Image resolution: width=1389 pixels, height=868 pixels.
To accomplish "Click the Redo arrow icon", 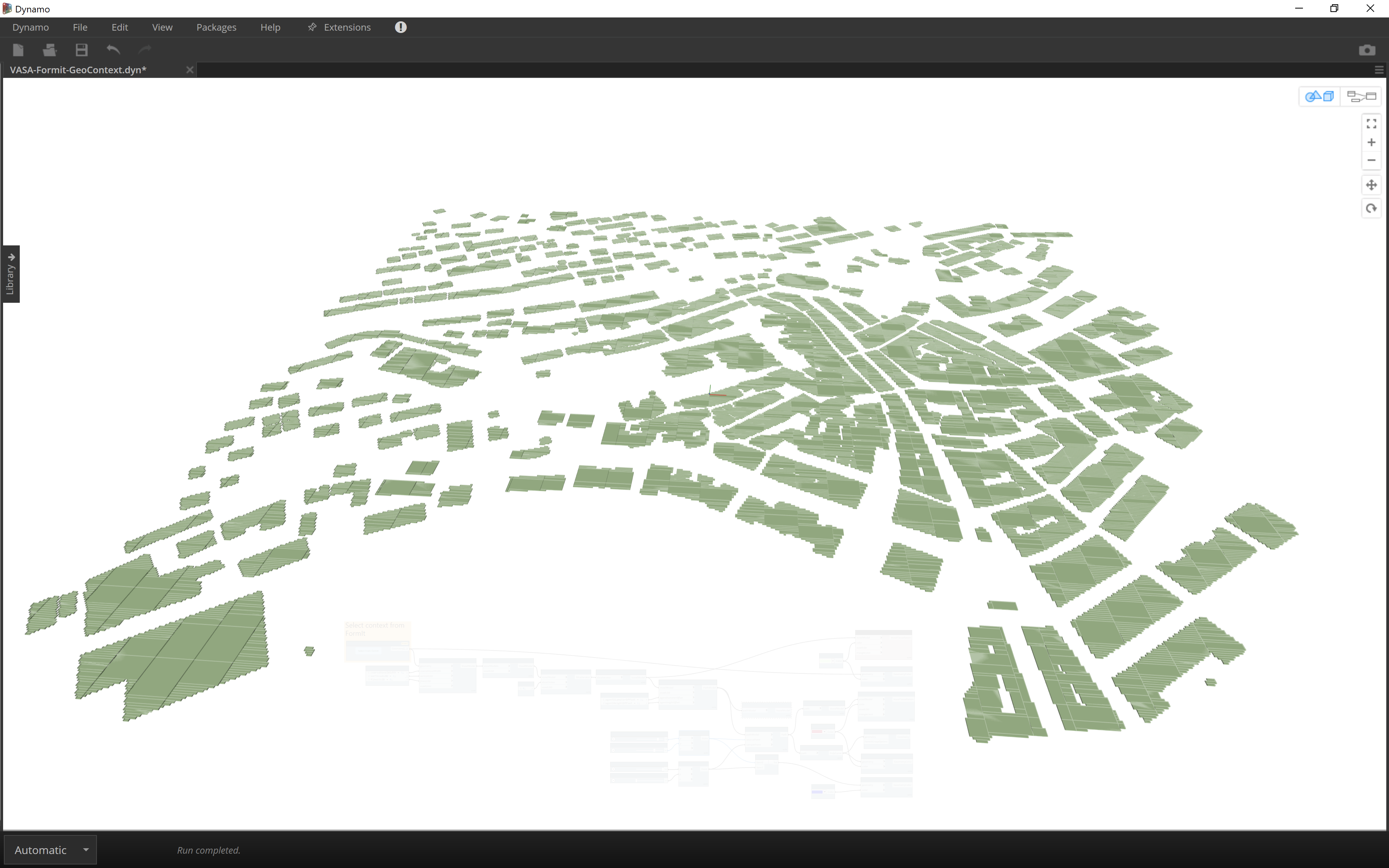I will pyautogui.click(x=145, y=50).
